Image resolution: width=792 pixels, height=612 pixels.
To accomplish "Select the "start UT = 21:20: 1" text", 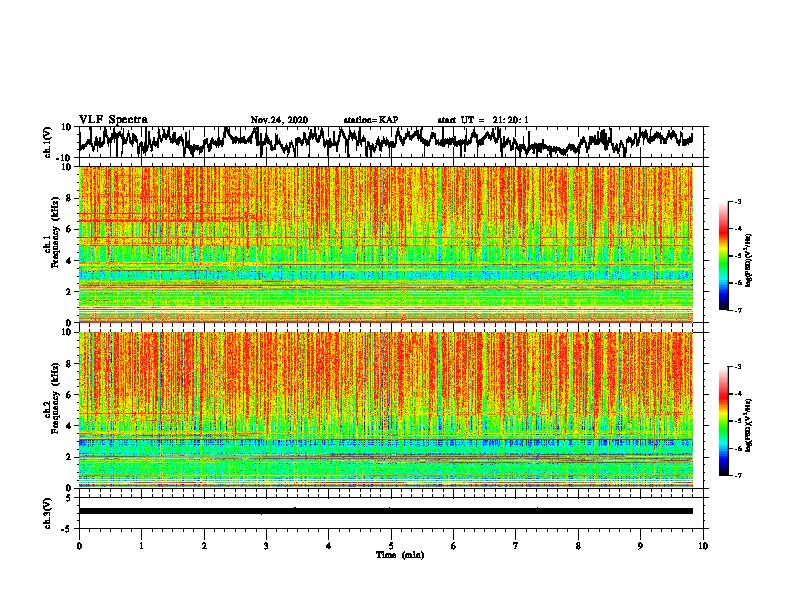I will [483, 120].
